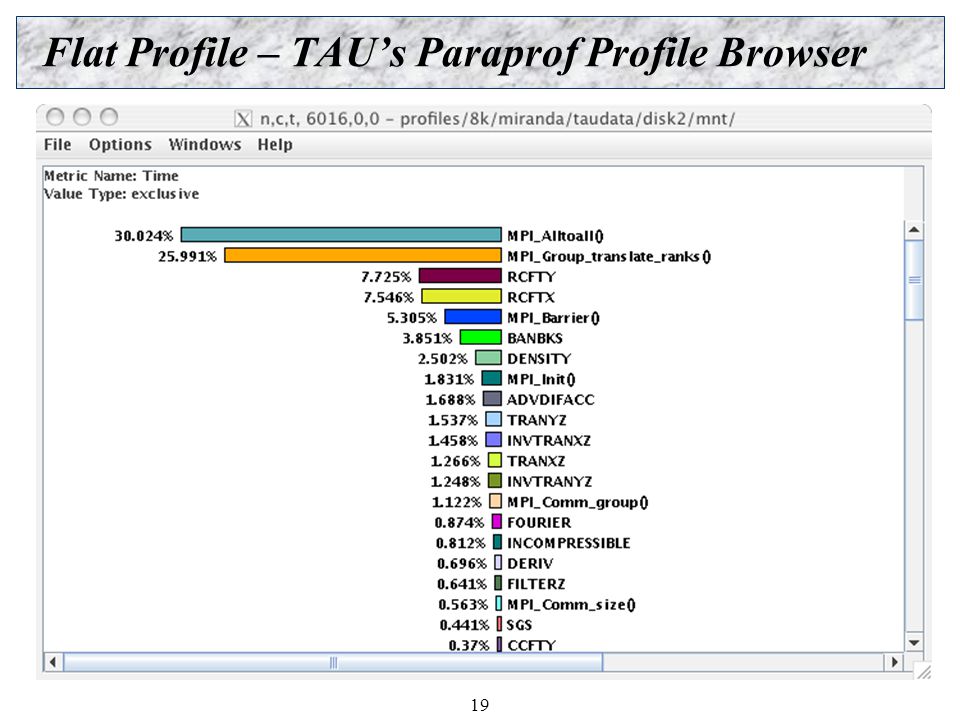Viewport: 960px width, 720px height.
Task: Click the Metric Name: Time text
Action: 111,176
